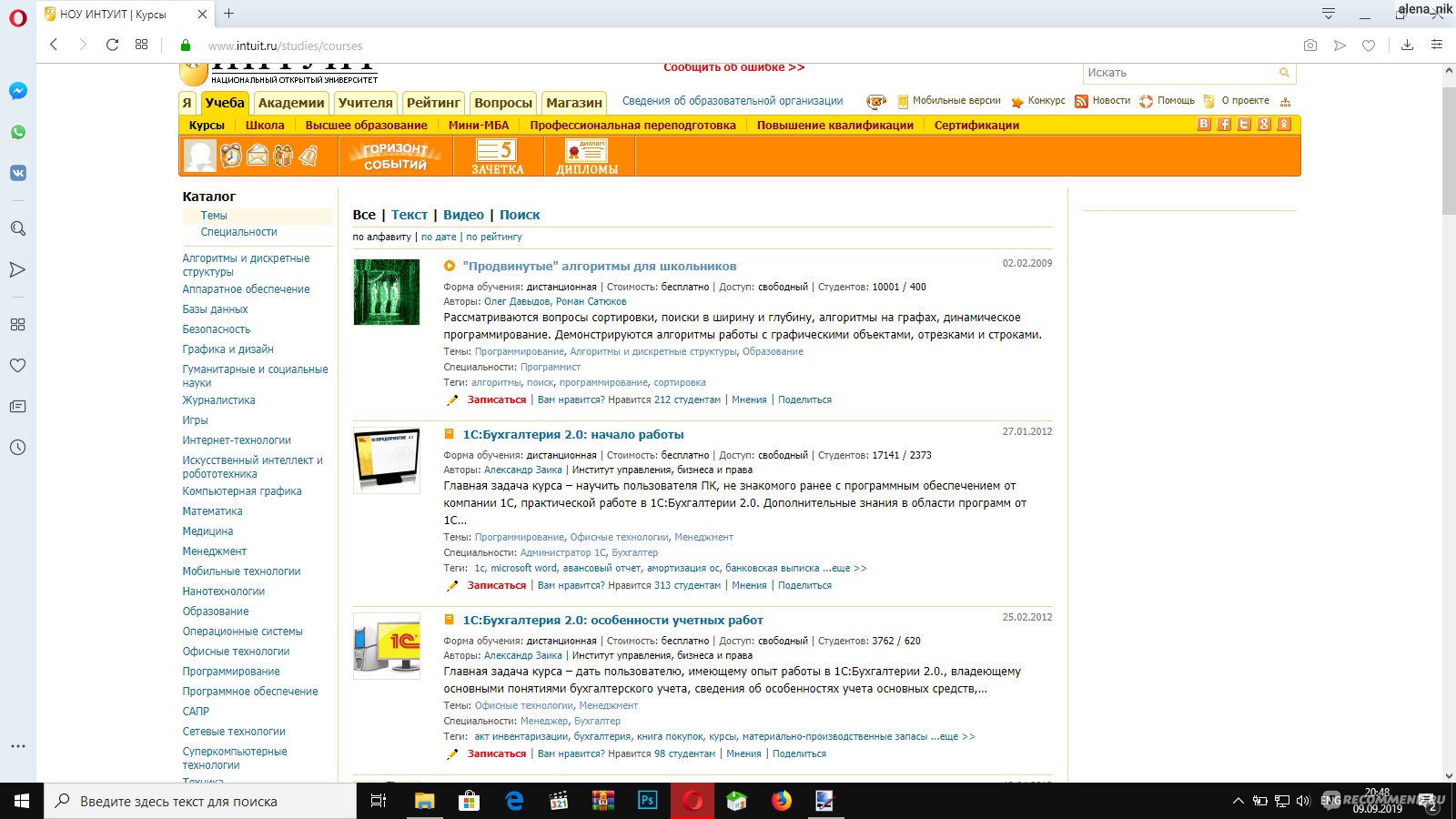Open Новости link in top bar
The height and width of the screenshot is (819, 1456).
click(1103, 101)
